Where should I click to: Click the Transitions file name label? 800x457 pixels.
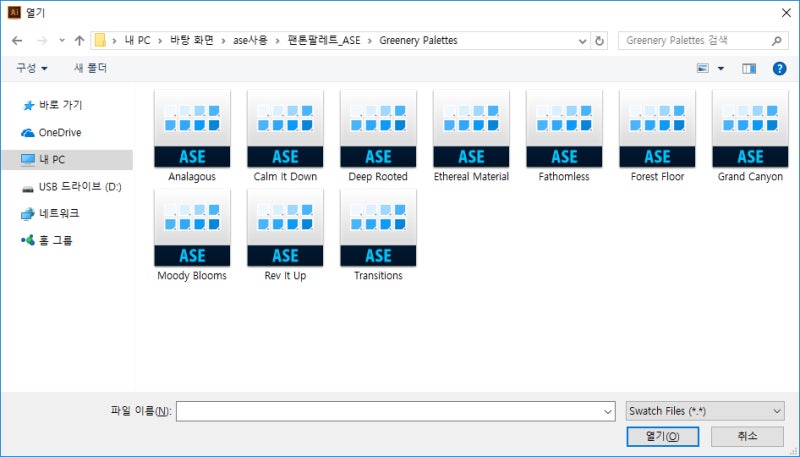(x=378, y=275)
